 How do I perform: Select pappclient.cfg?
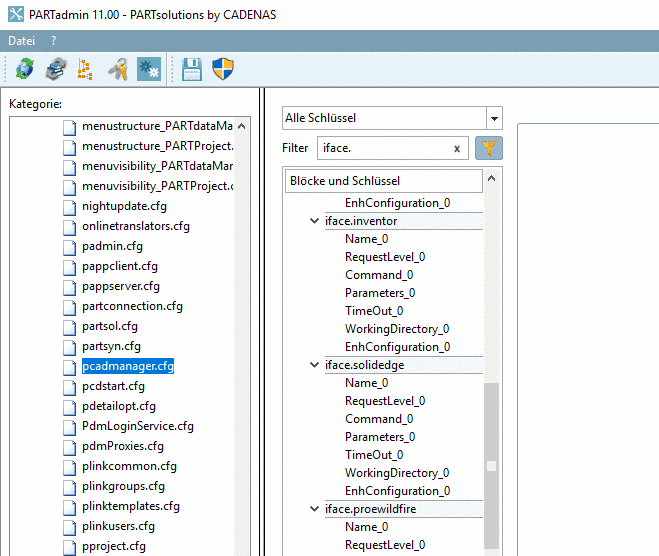click(x=120, y=266)
